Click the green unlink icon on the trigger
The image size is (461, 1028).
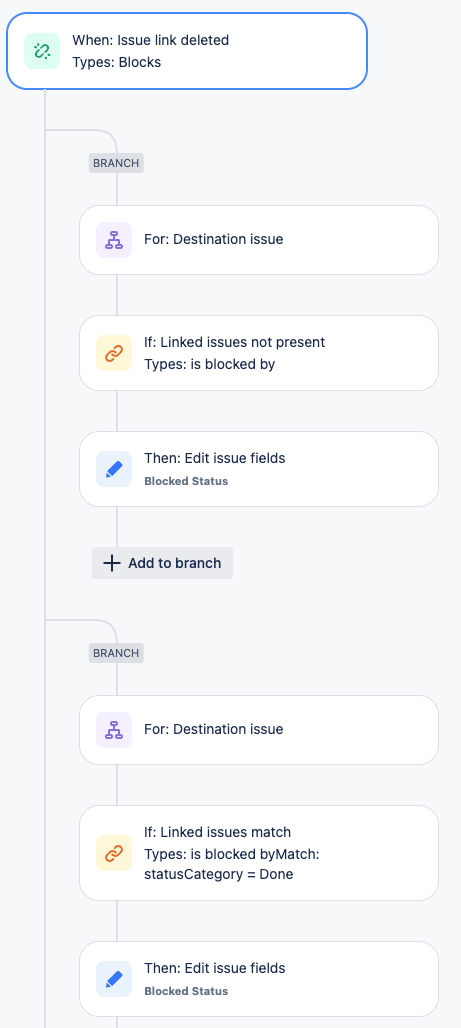click(x=42, y=51)
